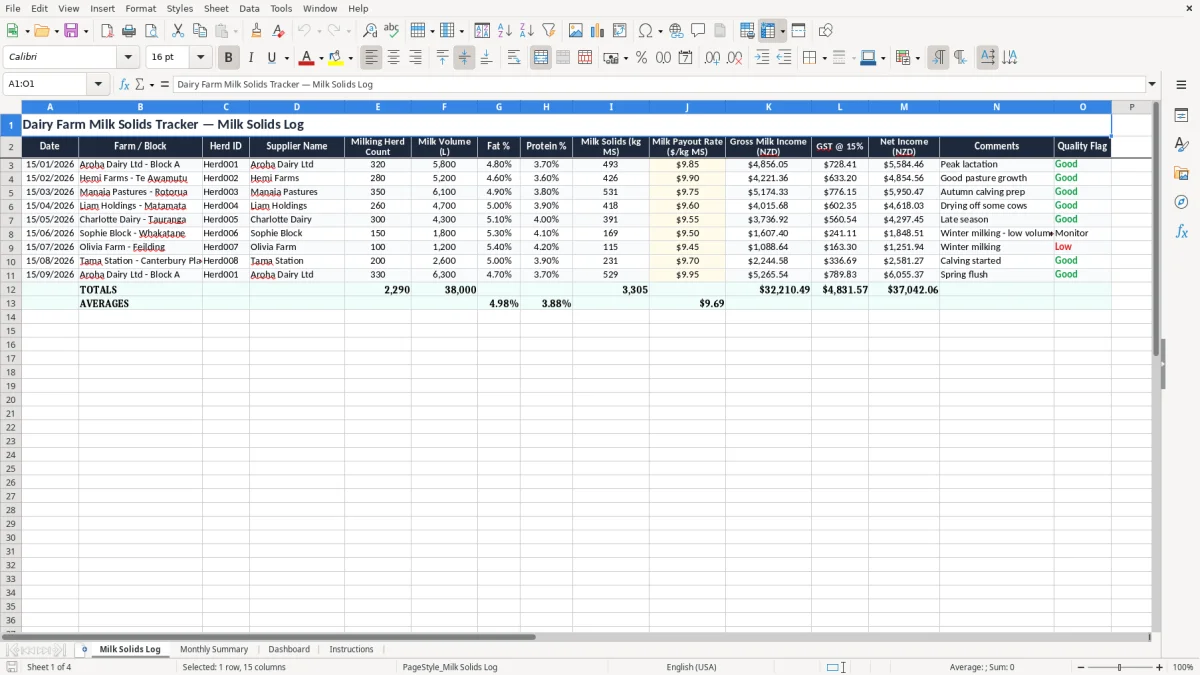
Task: Click column header K
Action: pos(768,107)
